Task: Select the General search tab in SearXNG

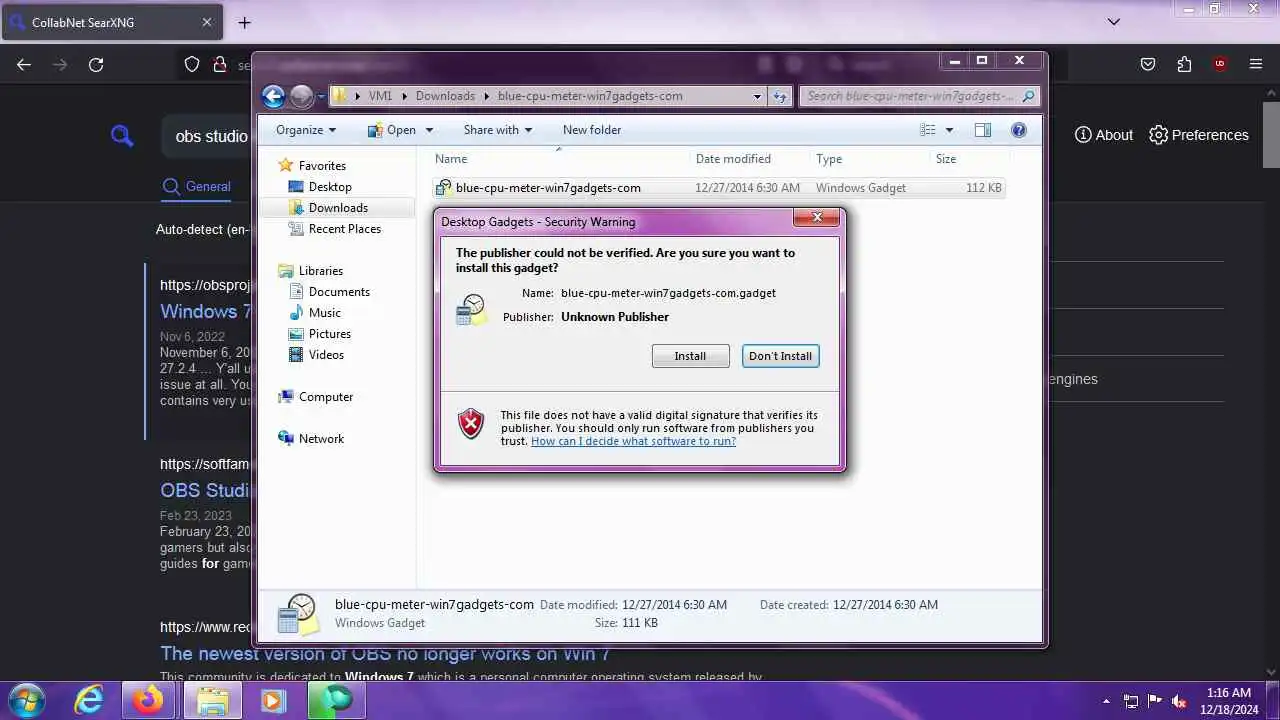Action: click(197, 186)
